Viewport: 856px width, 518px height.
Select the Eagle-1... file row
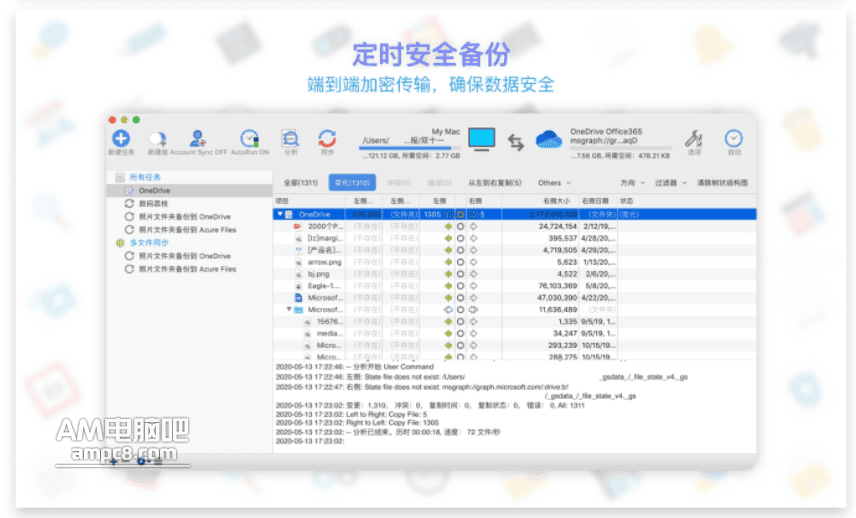coord(515,286)
